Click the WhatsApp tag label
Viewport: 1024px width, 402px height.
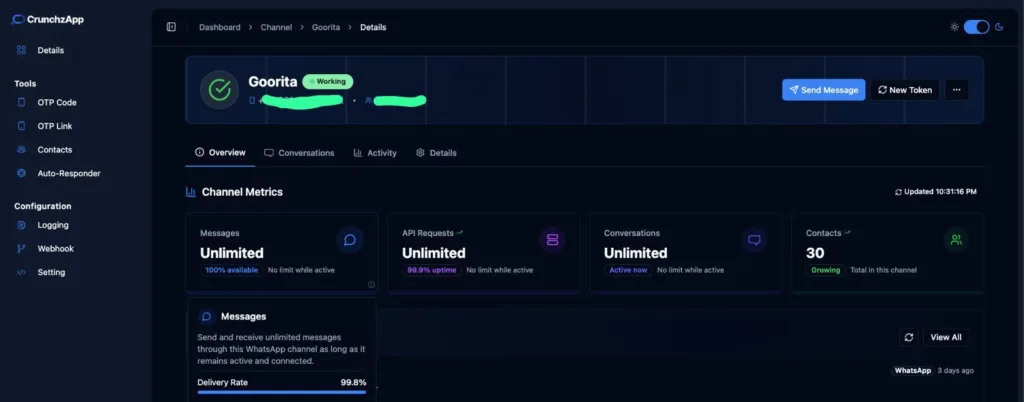[912, 371]
